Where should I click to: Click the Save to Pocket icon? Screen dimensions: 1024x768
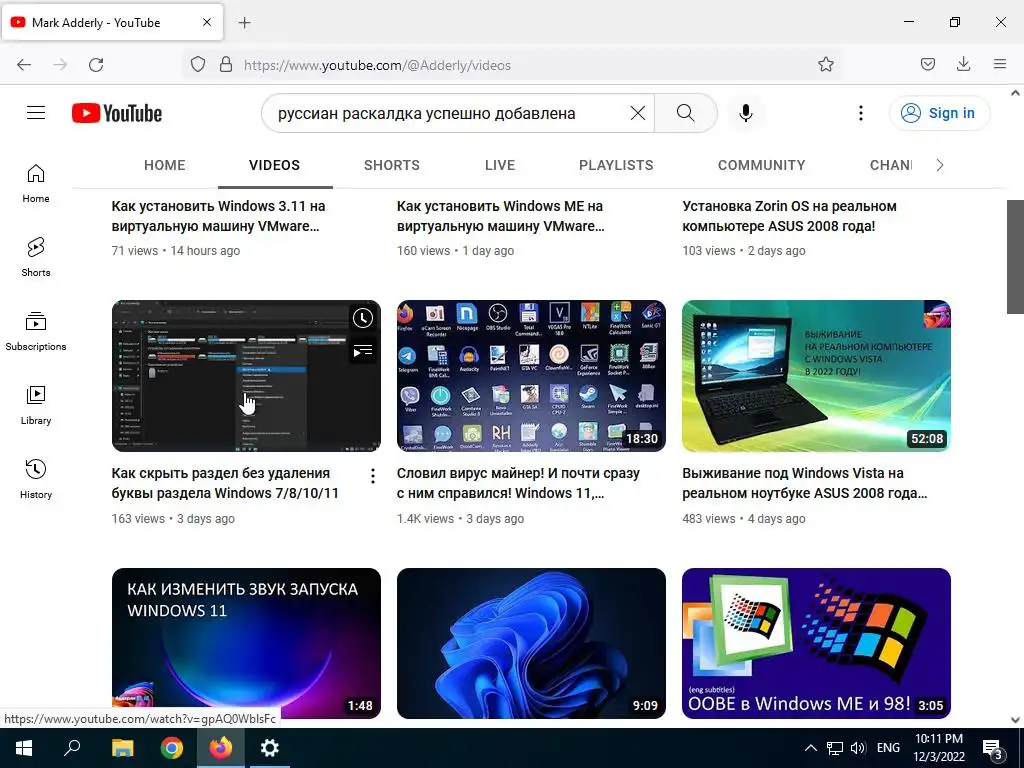click(928, 64)
